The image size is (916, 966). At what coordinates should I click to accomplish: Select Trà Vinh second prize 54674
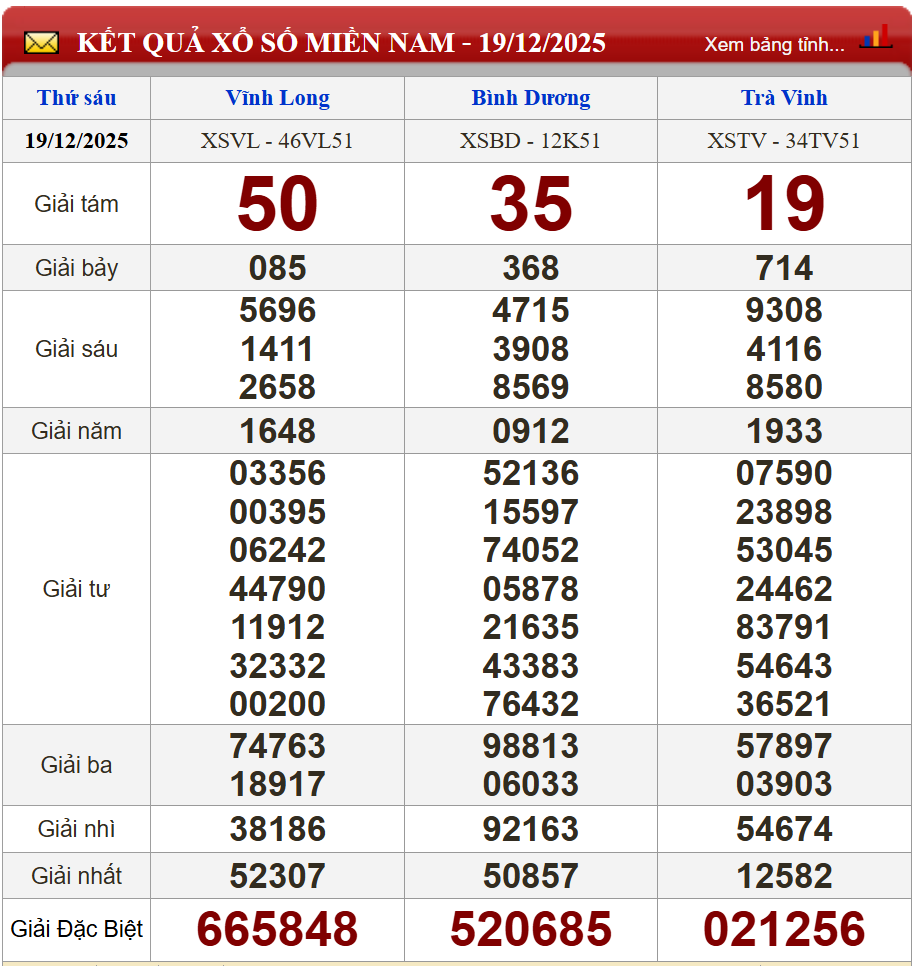(784, 829)
